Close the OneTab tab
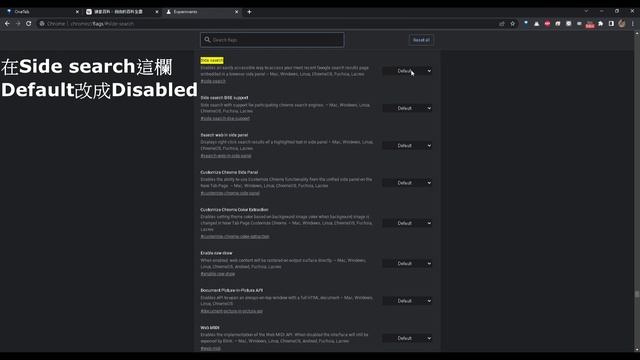 click(77, 12)
